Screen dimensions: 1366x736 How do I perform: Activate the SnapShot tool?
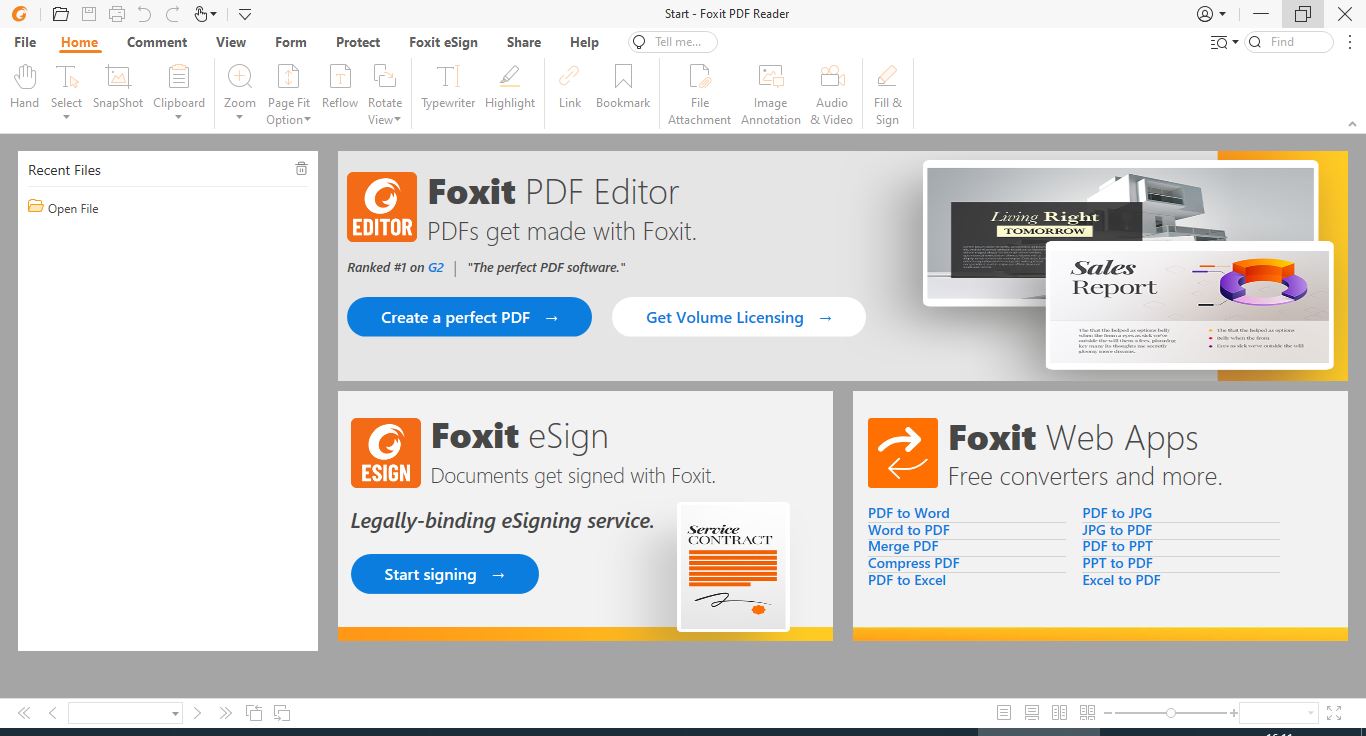tap(118, 86)
